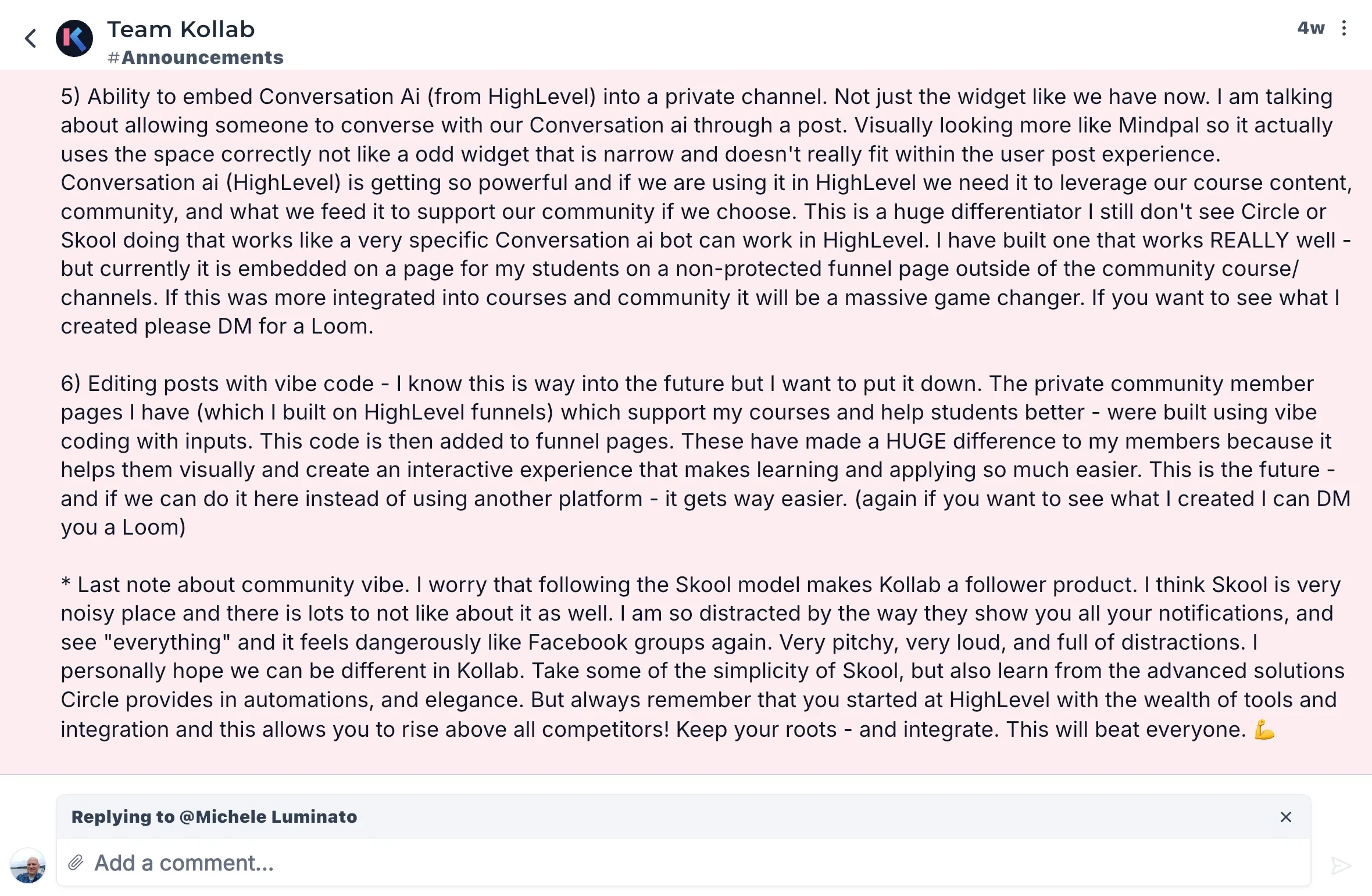The image size is (1372, 896).
Task: Go back using the left arrow
Action: (x=31, y=39)
